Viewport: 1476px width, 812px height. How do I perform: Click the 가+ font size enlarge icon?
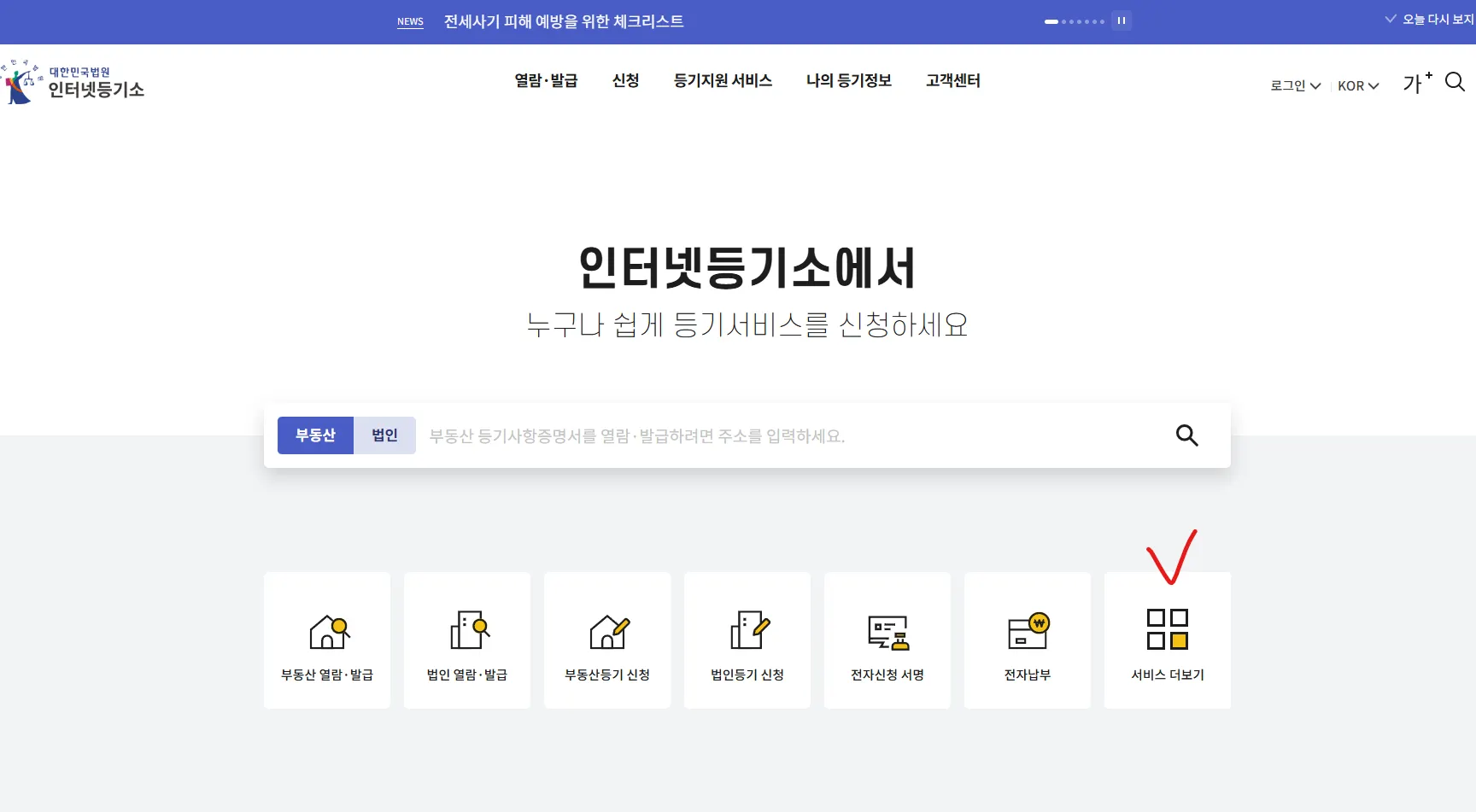click(x=1417, y=83)
